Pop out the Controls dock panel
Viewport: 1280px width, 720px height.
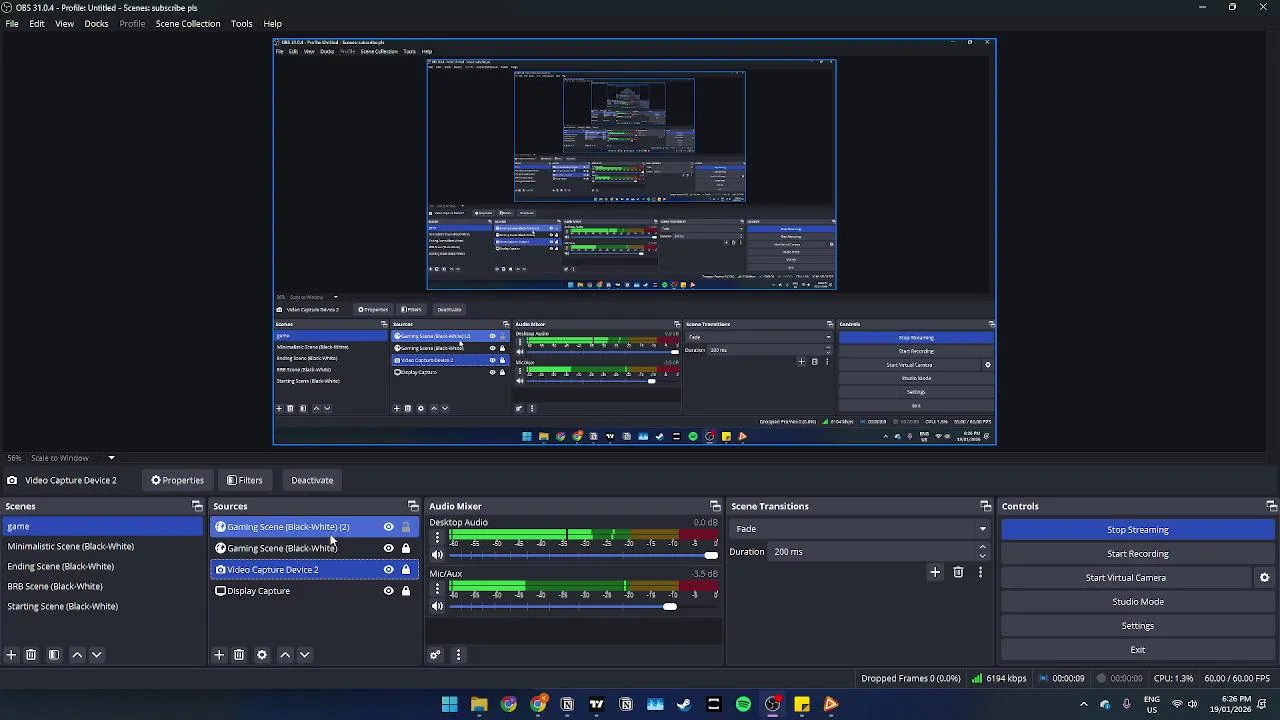[x=1271, y=506]
